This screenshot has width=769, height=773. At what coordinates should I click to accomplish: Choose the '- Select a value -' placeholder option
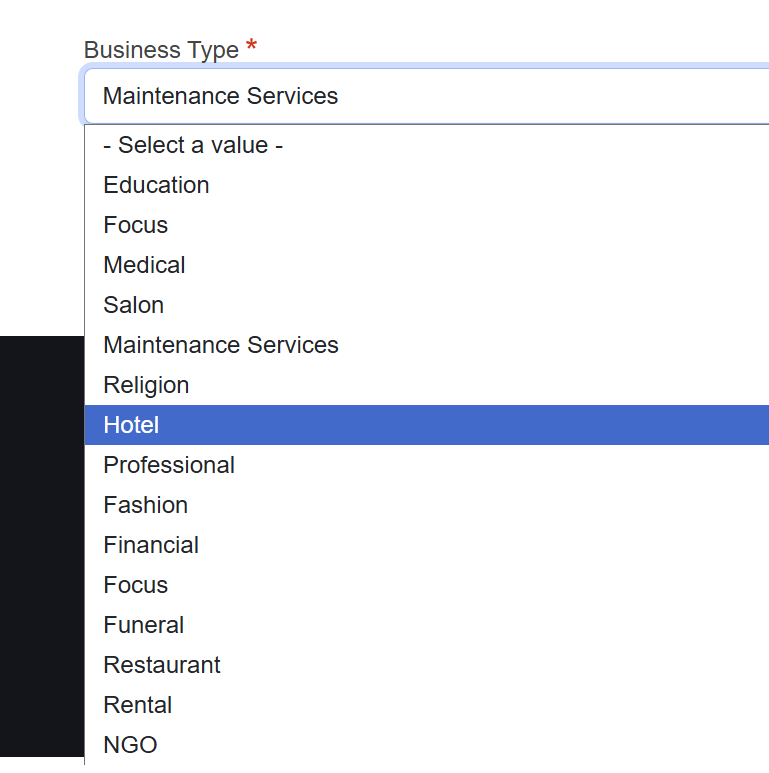coord(193,145)
